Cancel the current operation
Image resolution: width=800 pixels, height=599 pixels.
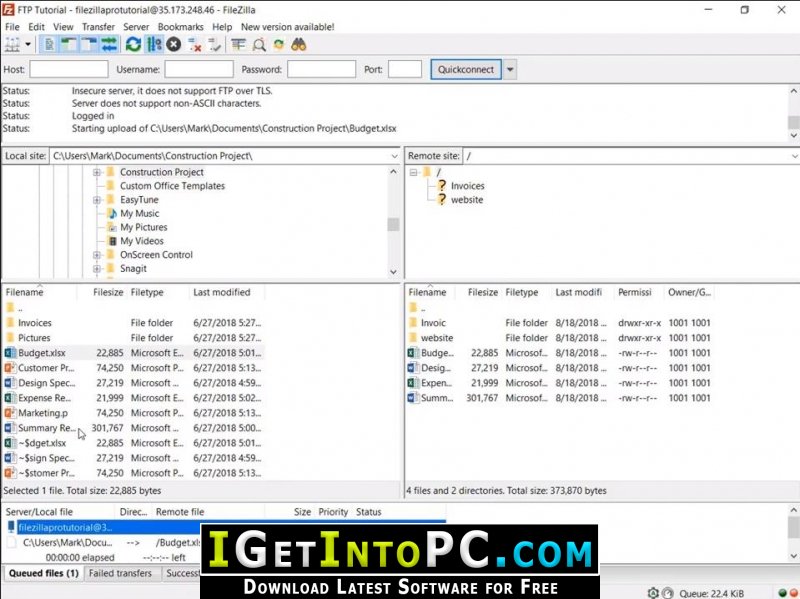173,45
